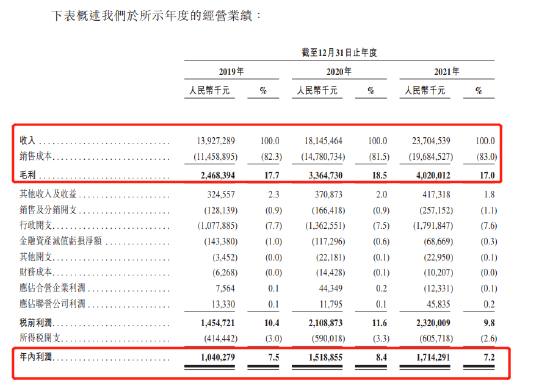
Task: Click 2019 administrative expenses (1,077,885)
Action: pos(217,226)
